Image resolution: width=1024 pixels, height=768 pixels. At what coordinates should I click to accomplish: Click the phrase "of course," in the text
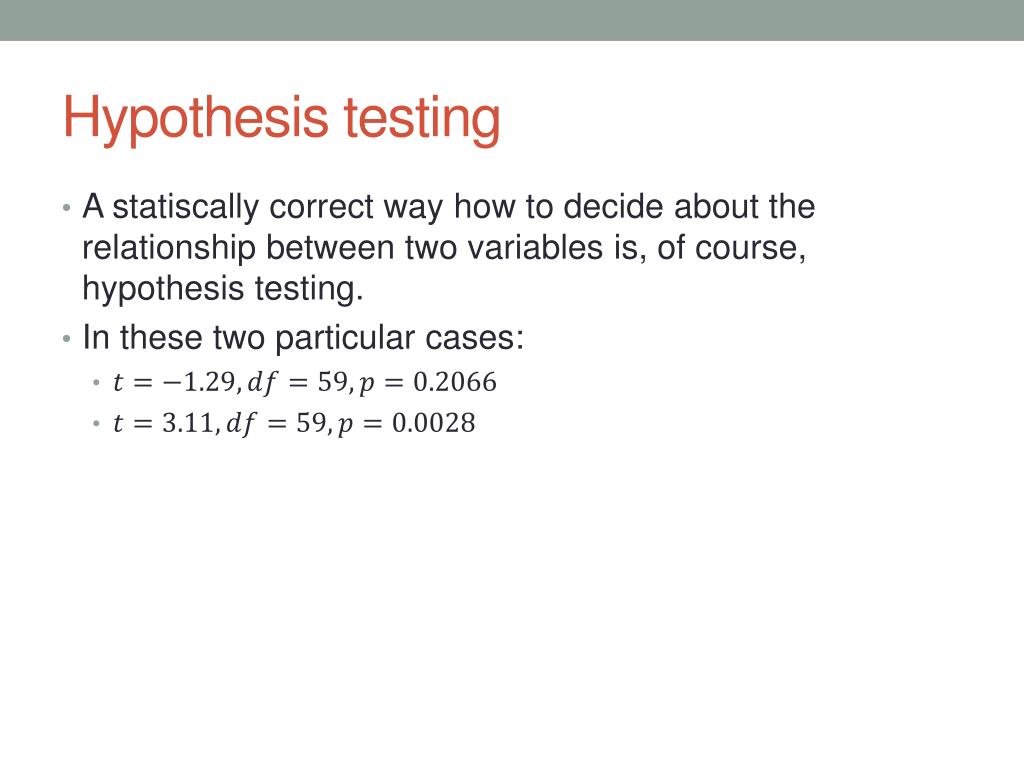click(x=731, y=248)
